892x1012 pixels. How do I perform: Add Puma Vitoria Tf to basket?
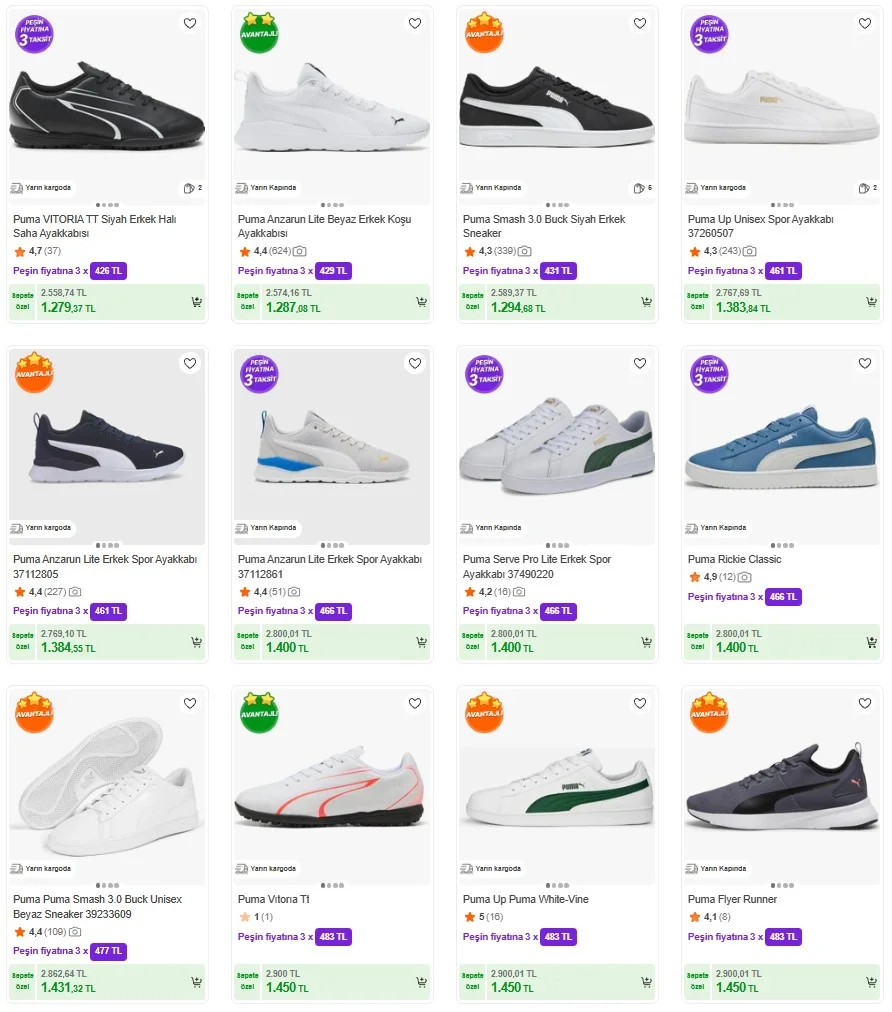pos(421,982)
